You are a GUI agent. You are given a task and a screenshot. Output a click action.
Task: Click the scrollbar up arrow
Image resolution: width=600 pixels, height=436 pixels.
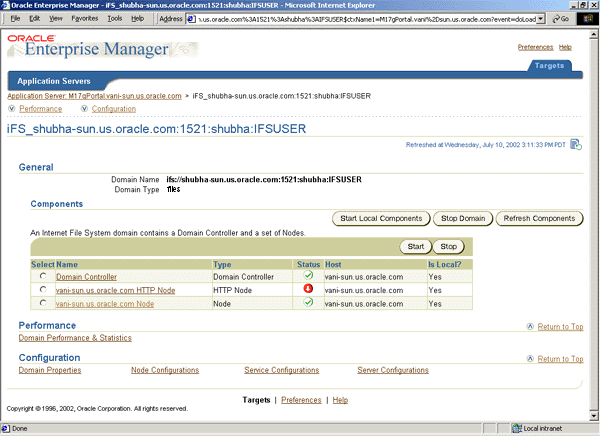(593, 34)
